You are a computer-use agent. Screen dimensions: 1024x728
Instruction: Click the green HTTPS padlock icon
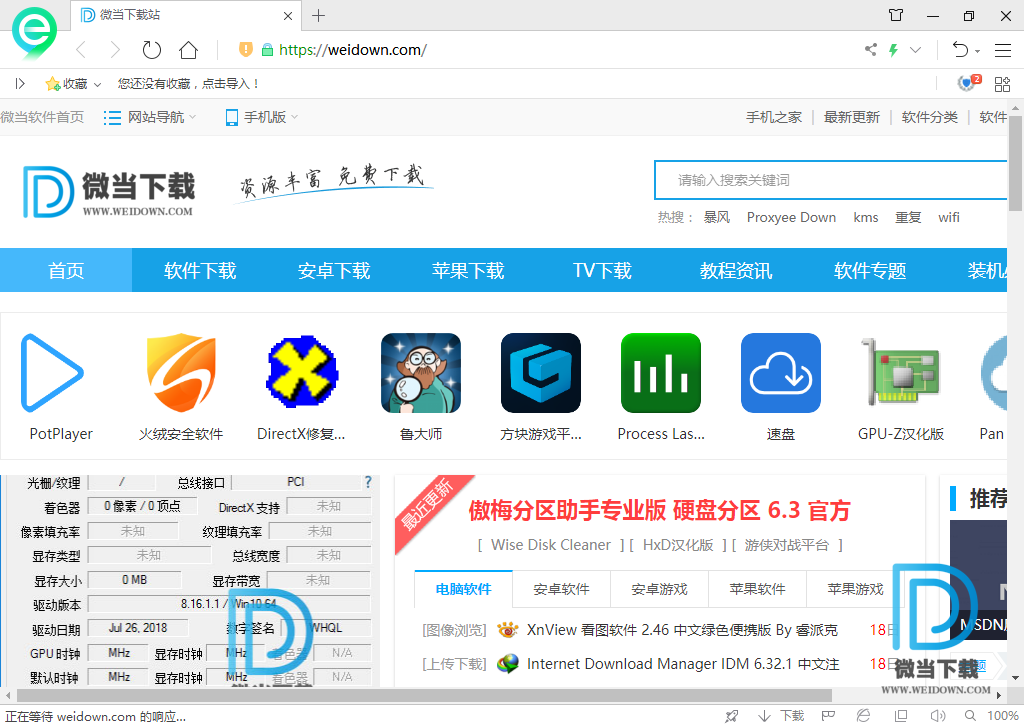coord(267,50)
